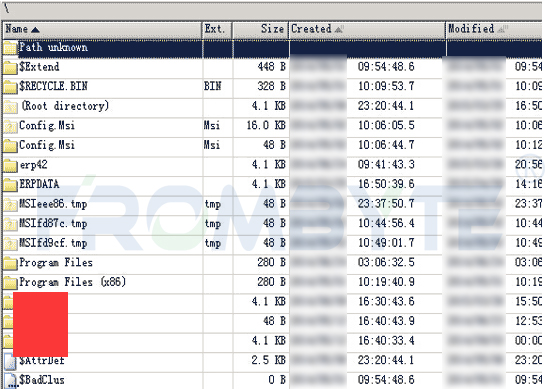
Task: Select the Program Files (x86) folder icon
Action: pos(10,283)
